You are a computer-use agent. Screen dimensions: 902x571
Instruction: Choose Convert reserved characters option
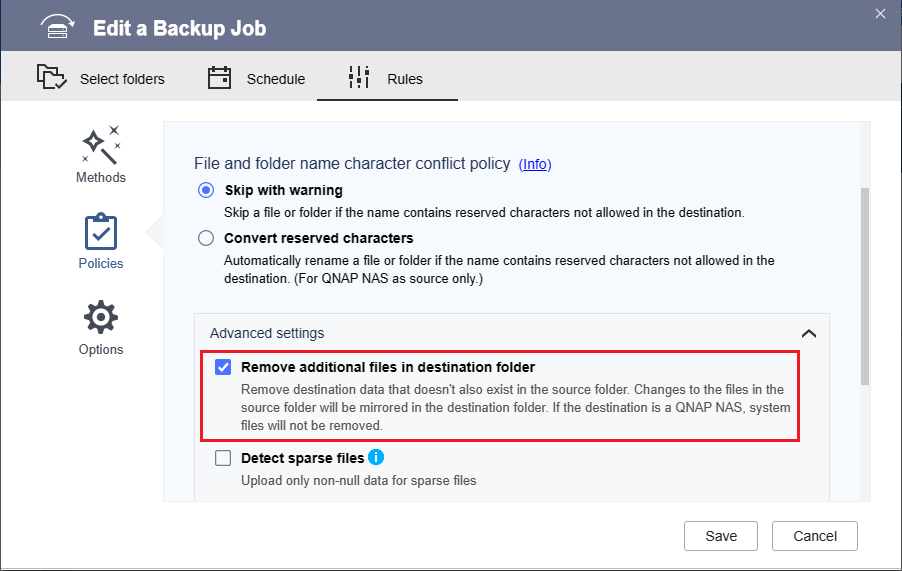point(206,238)
